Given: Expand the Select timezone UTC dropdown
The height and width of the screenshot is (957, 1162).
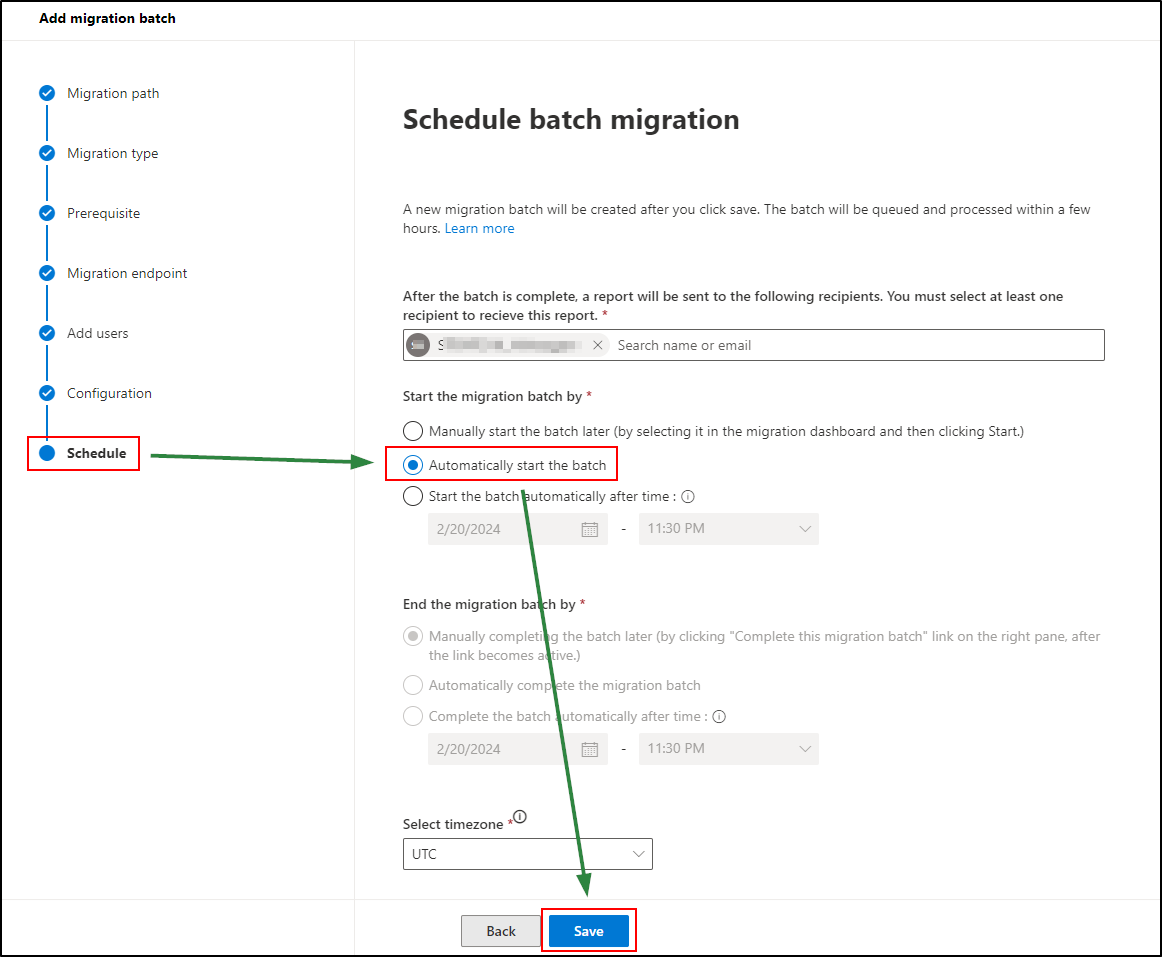Looking at the screenshot, I should (527, 854).
